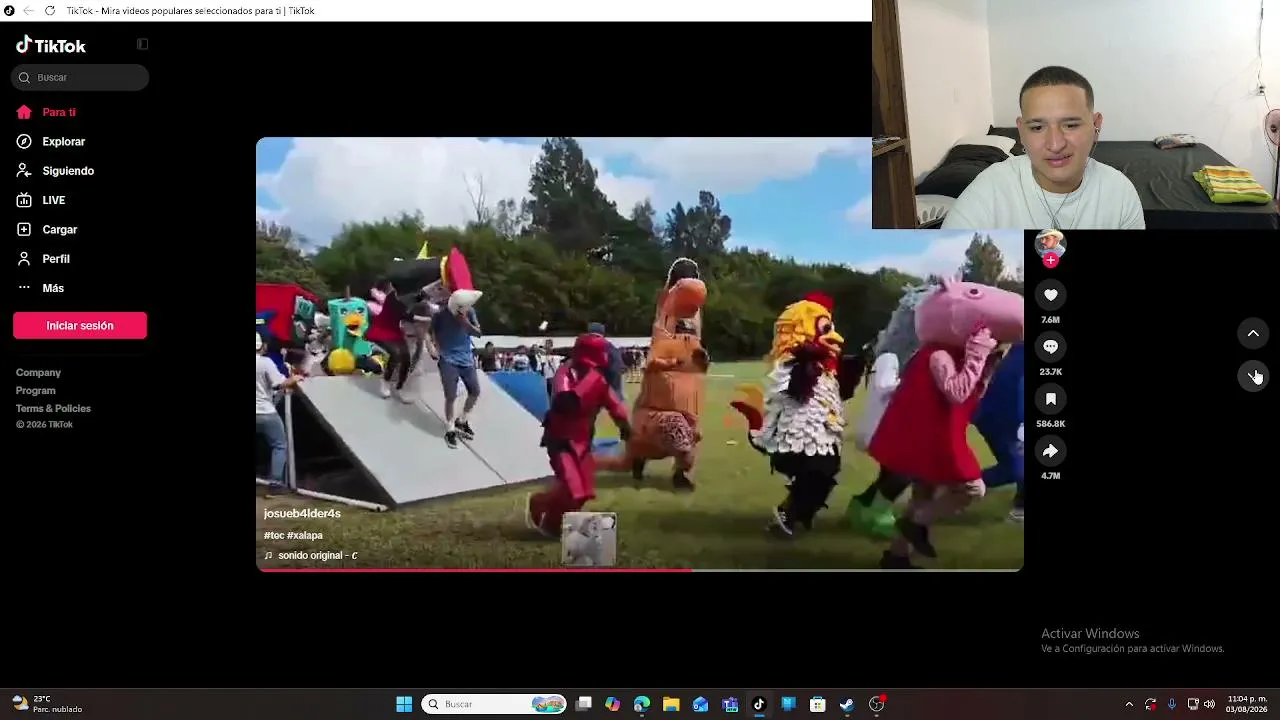The width and height of the screenshot is (1280, 720).
Task: Open the Terms & Policies link
Action: coord(53,408)
